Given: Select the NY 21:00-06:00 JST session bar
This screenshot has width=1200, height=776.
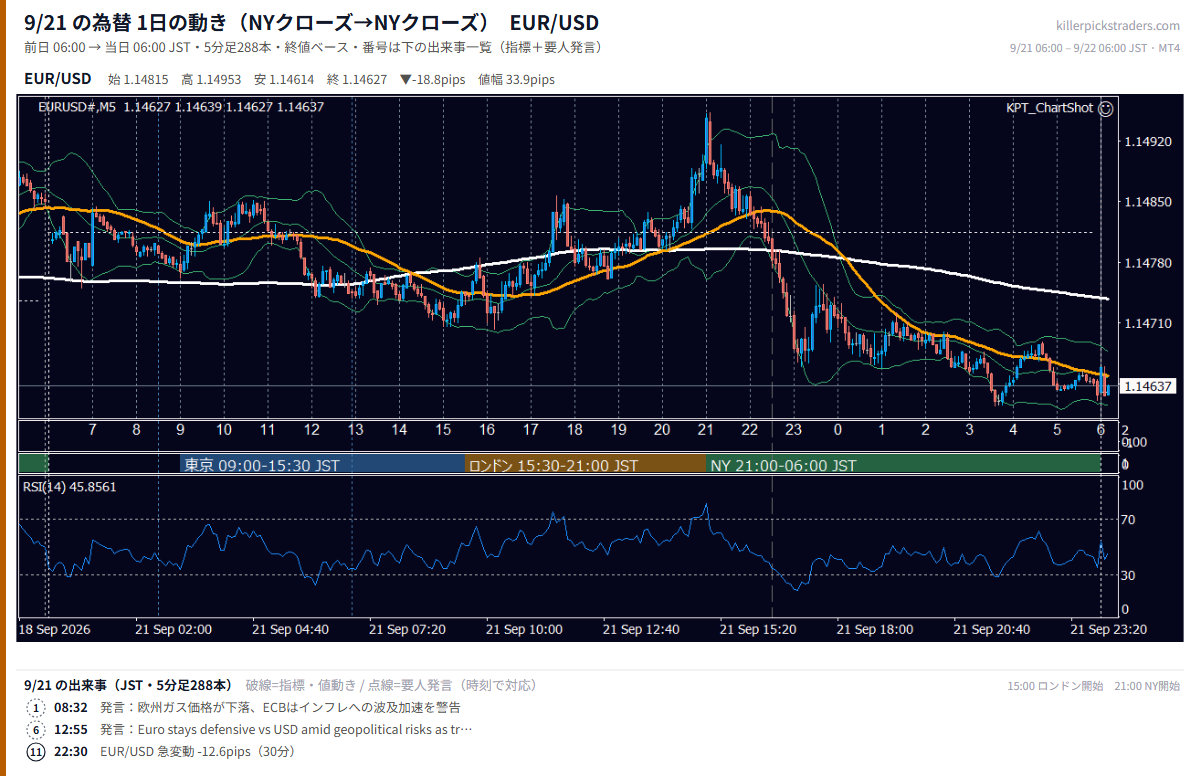Looking at the screenshot, I should coord(903,465).
